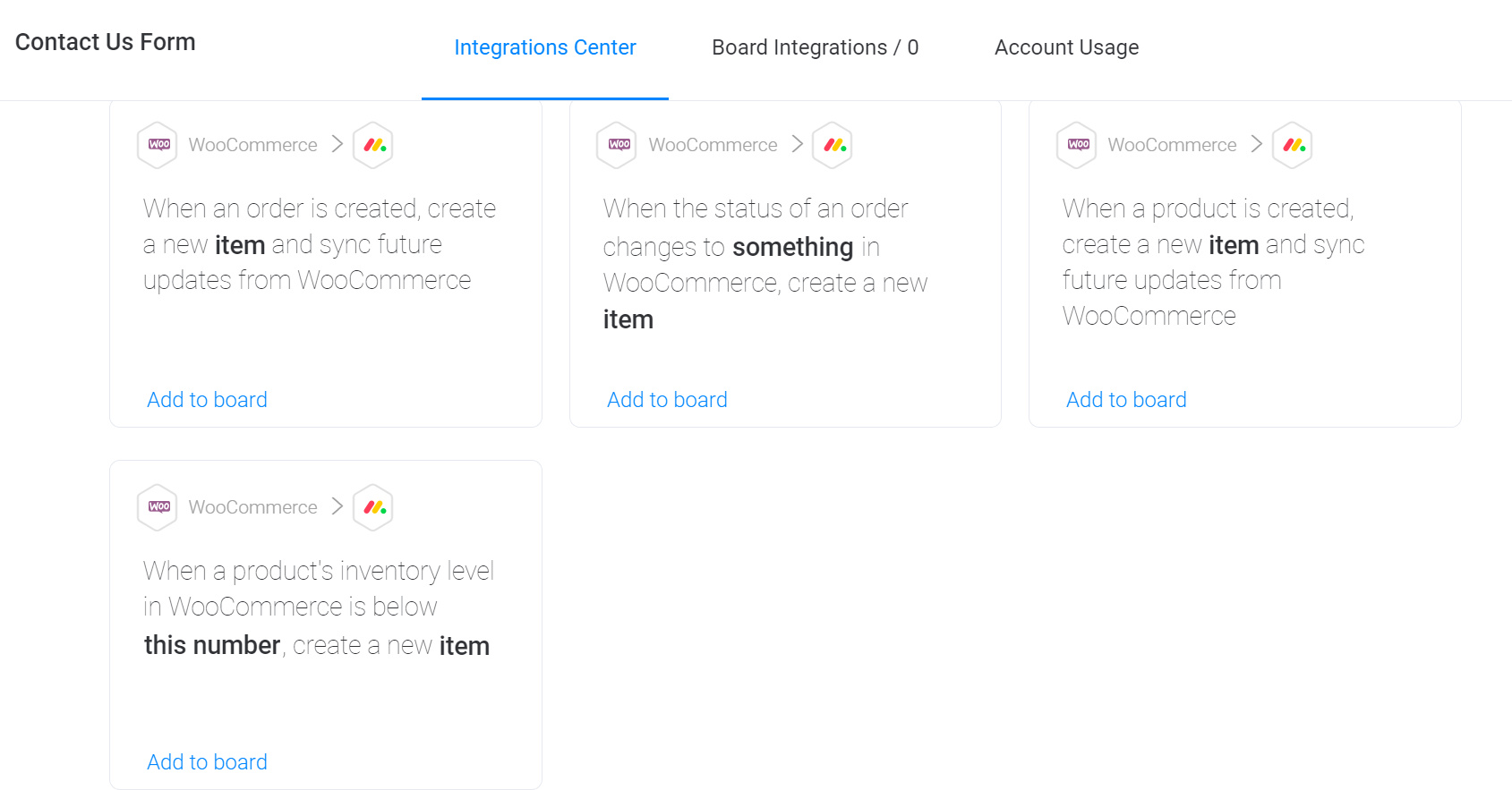Screen dimensions: 1512x790
Task: Add product-created recipe to board
Action: [1126, 400]
